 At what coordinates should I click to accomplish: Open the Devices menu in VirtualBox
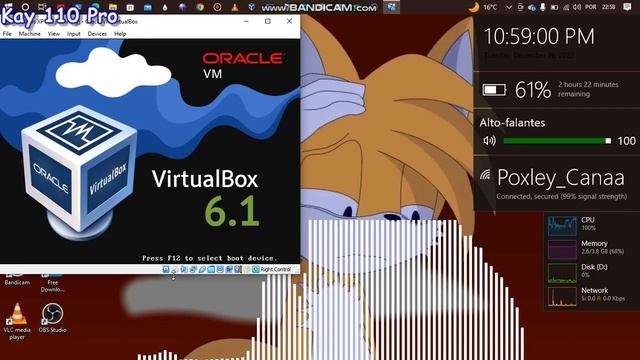pyautogui.click(x=97, y=34)
